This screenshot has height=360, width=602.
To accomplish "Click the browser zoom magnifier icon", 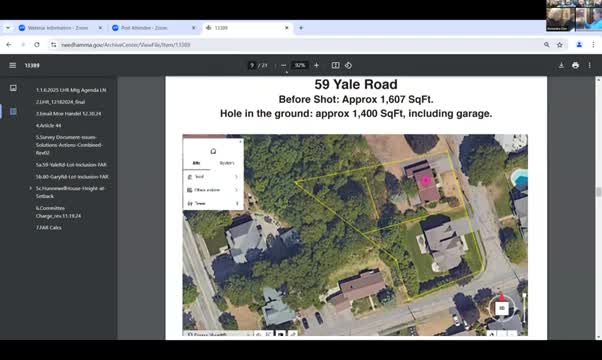I will pyautogui.click(x=546, y=45).
